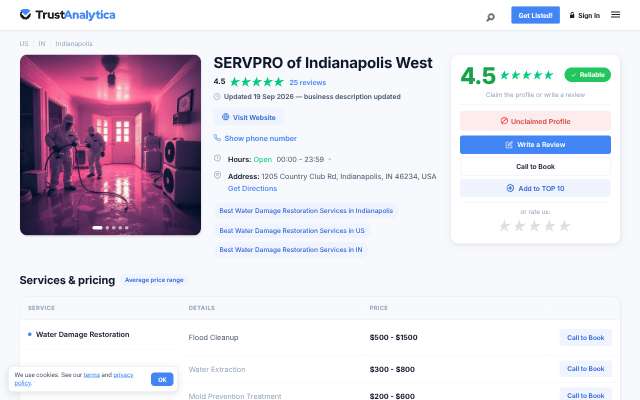640x400 pixels.
Task: Open Best Water Damage Restoration Services in US
Action: coord(292,231)
